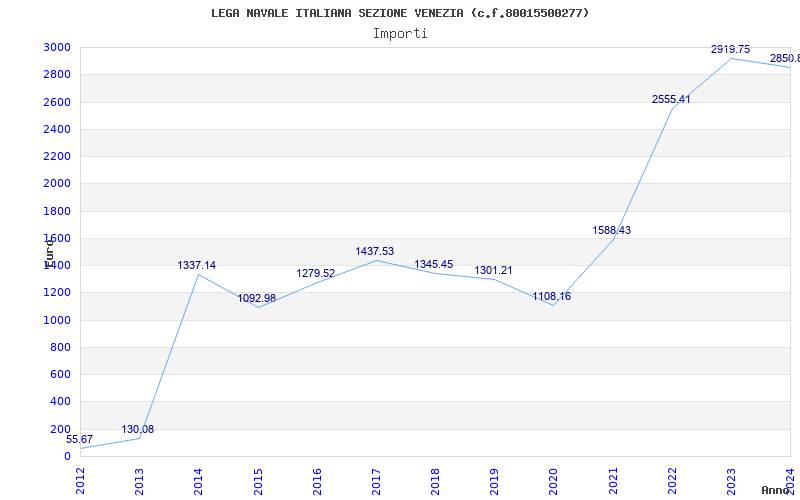Click x-axis year label 2022

pyautogui.click(x=672, y=482)
